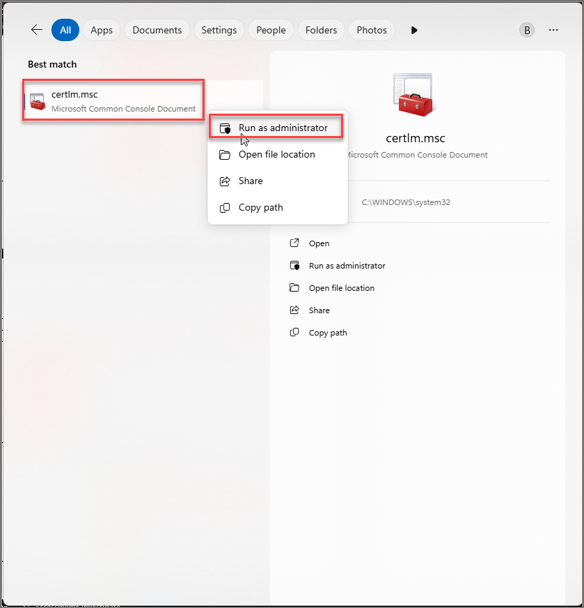The image size is (584, 608).
Task: Choose Open file location in context menu
Action: [x=277, y=154]
